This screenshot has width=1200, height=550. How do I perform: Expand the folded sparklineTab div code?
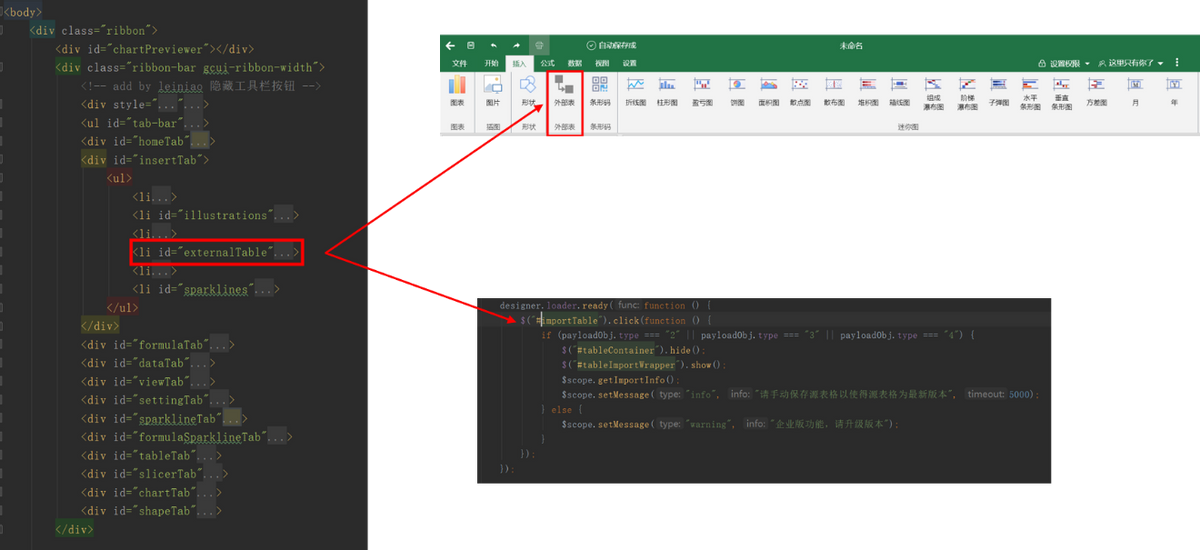(233, 418)
